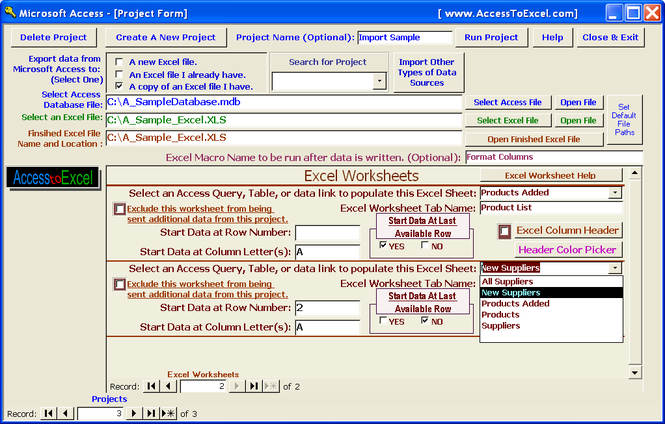Go to first record in Projects navigator

[x=48, y=413]
